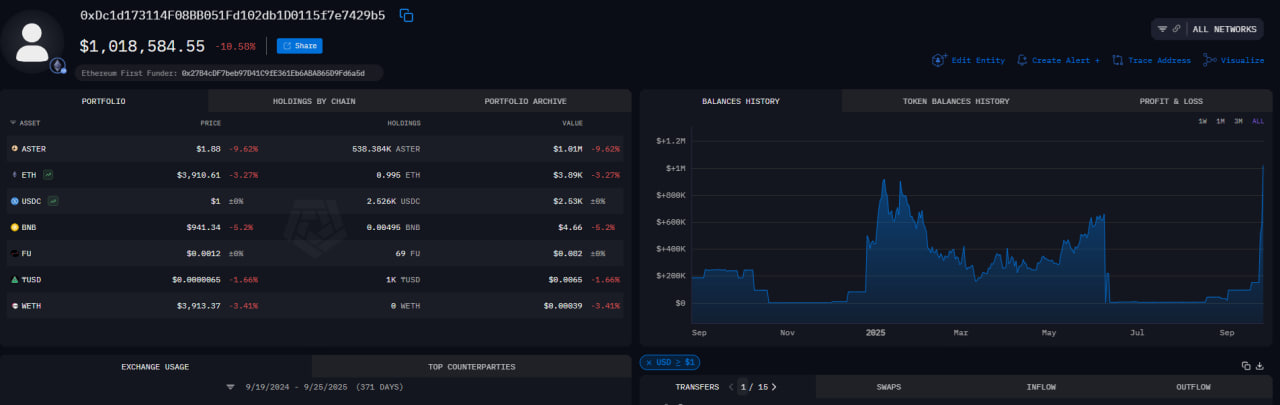This screenshot has width=1280, height=405.
Task: Click the ASTER token icon
Action: [x=14, y=149]
